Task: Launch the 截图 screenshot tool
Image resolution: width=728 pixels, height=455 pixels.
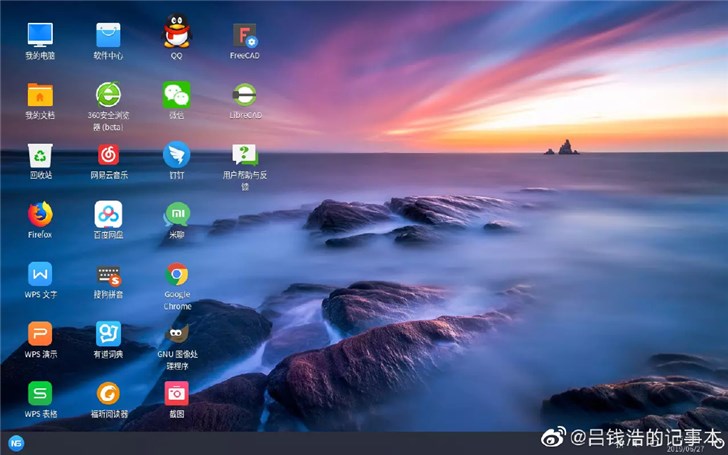Action: click(177, 393)
